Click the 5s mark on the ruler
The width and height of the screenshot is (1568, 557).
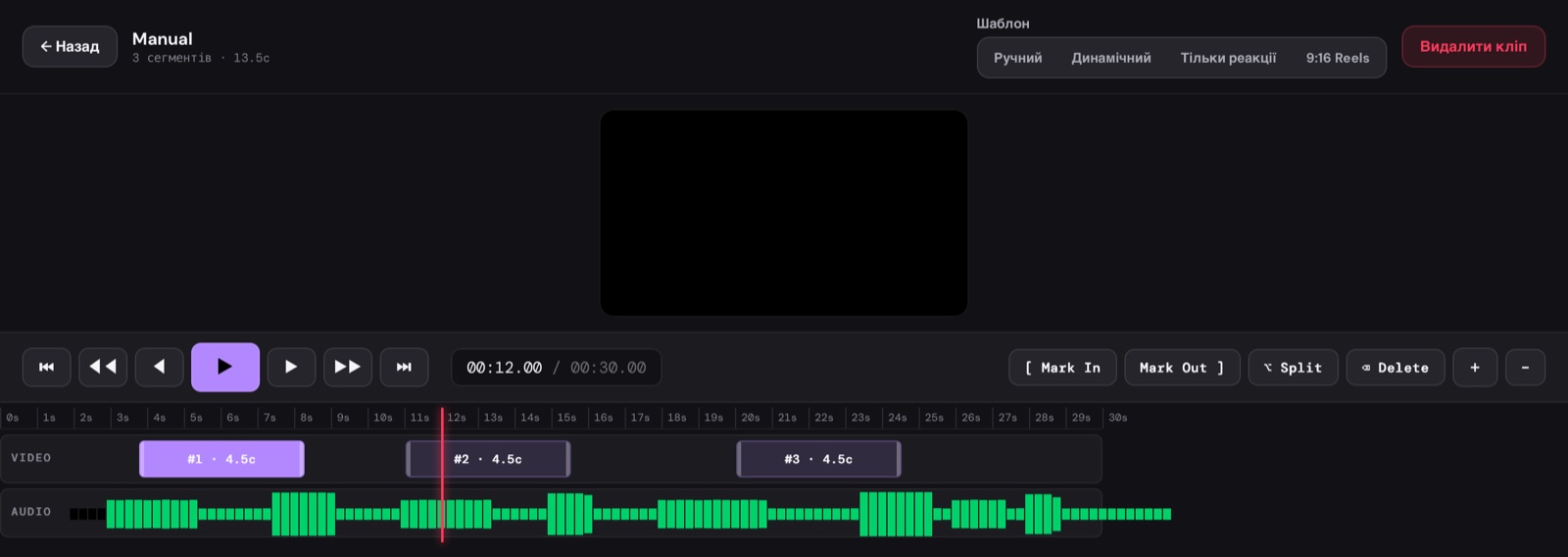pos(196,418)
